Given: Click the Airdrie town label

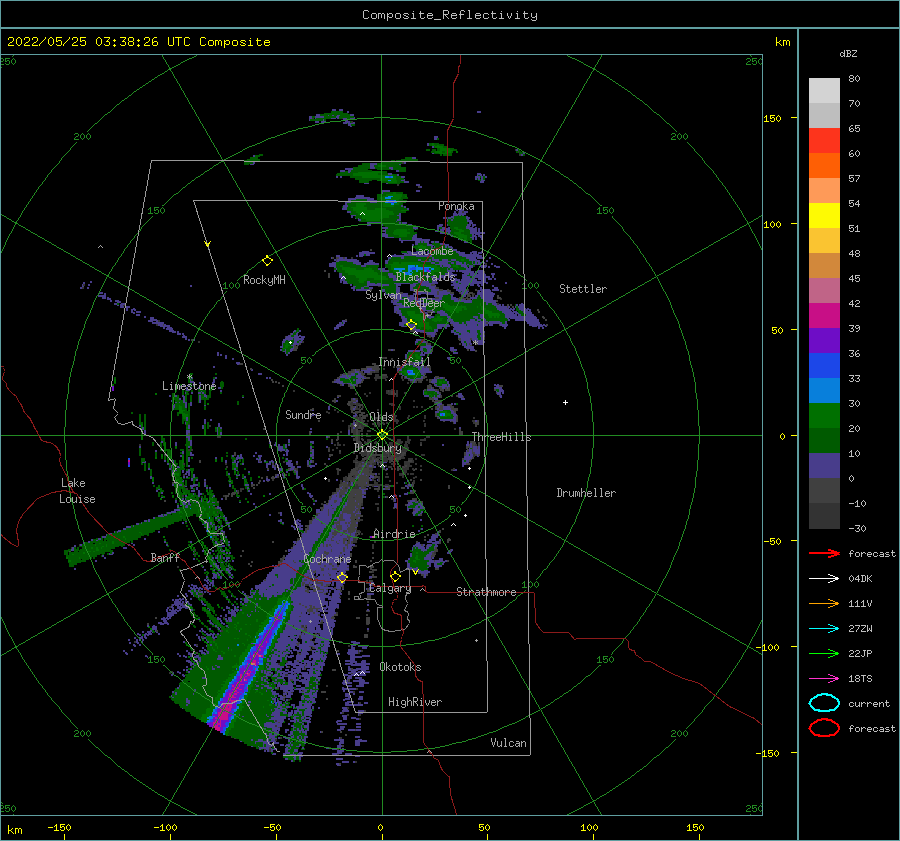Looking at the screenshot, I should (394, 534).
